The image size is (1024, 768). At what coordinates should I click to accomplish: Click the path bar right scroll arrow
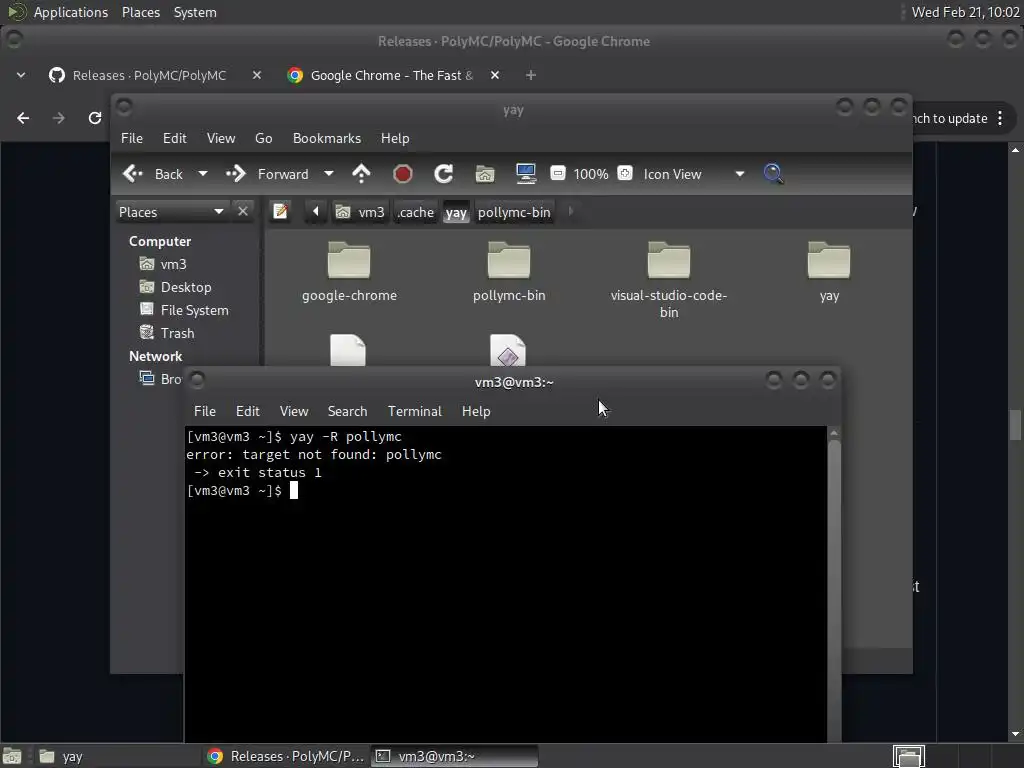point(571,212)
